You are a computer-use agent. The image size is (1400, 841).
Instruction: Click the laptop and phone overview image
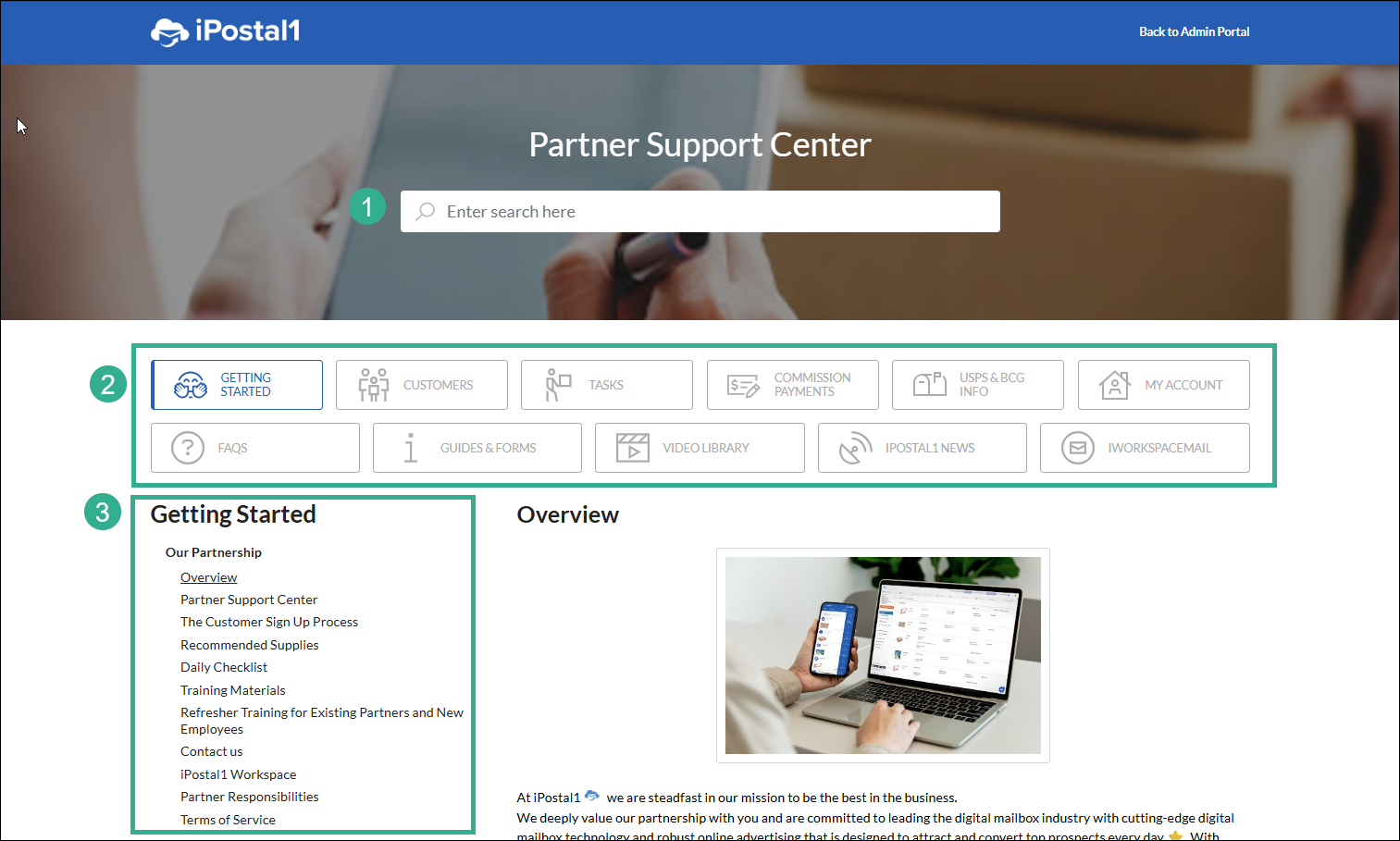click(883, 655)
